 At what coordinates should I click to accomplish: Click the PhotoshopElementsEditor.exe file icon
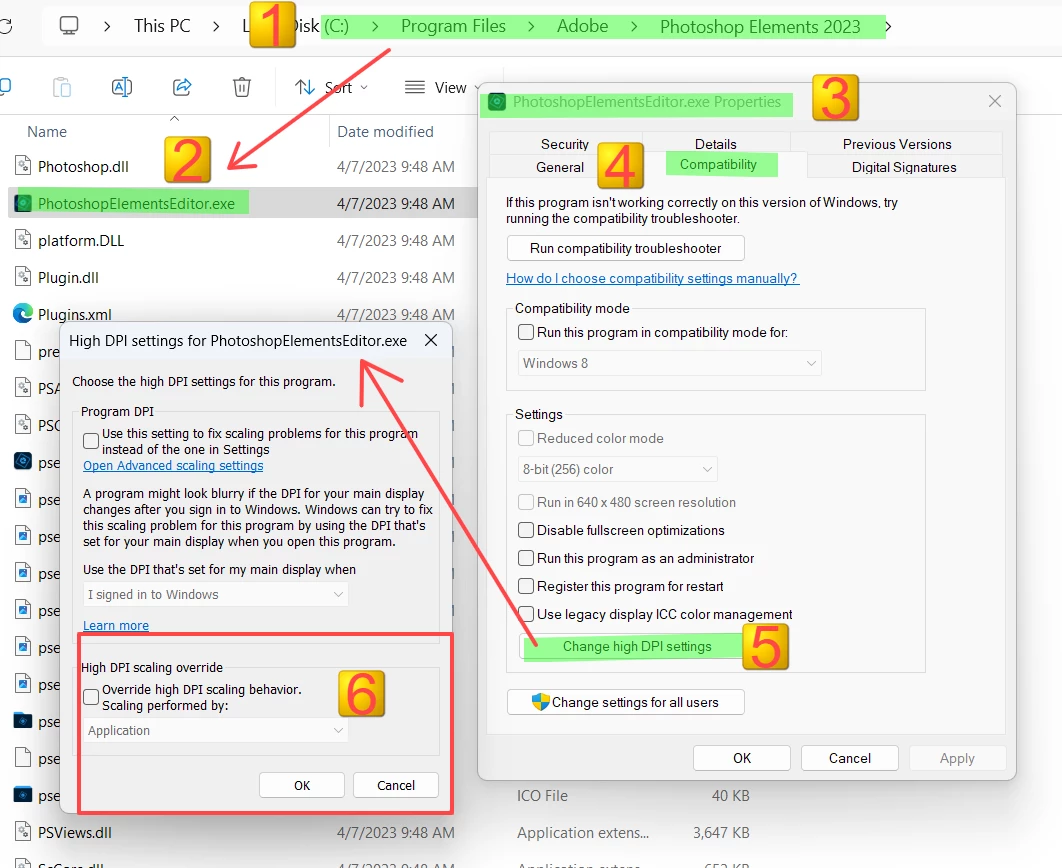tap(23, 203)
